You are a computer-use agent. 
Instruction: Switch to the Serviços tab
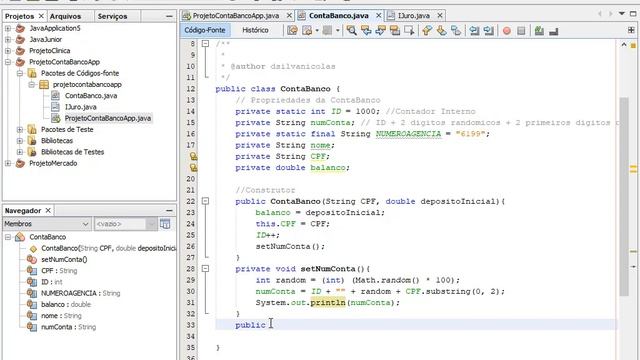(x=112, y=16)
